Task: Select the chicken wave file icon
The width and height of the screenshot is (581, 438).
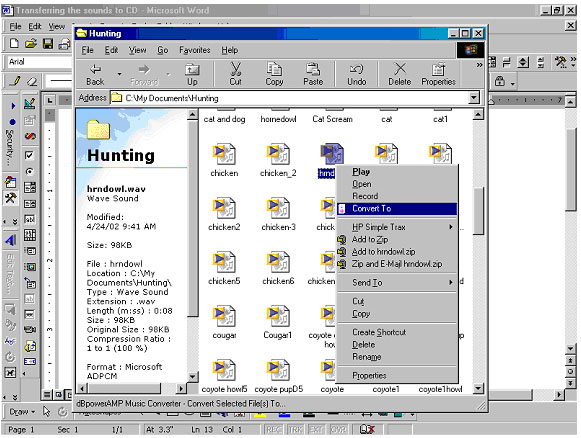Action: pyautogui.click(x=224, y=155)
